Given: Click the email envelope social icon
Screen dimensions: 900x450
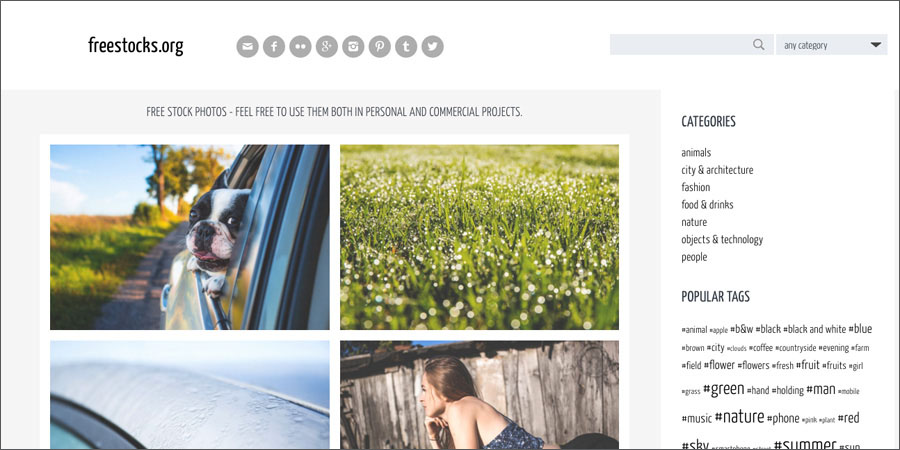Looking at the screenshot, I should (x=247, y=46).
